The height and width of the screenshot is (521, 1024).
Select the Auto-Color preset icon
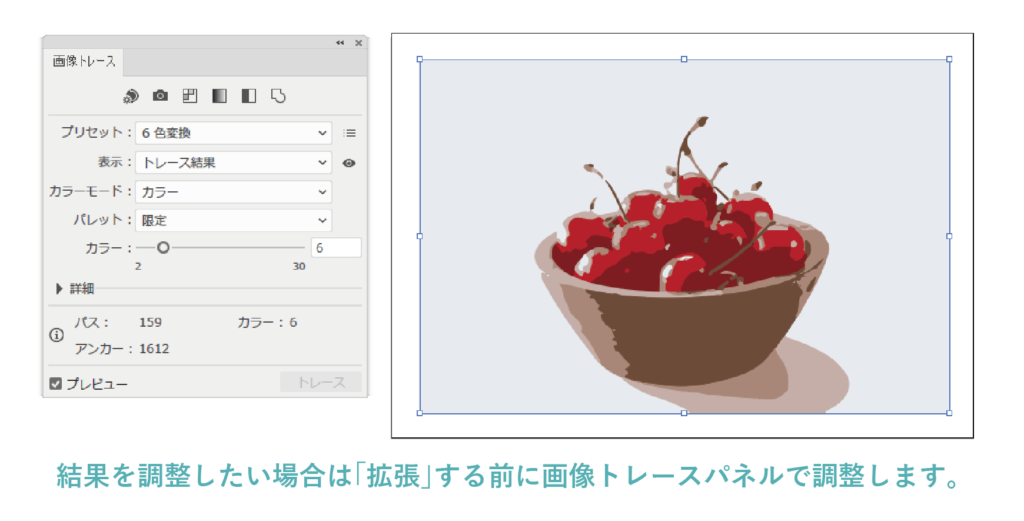tap(131, 96)
